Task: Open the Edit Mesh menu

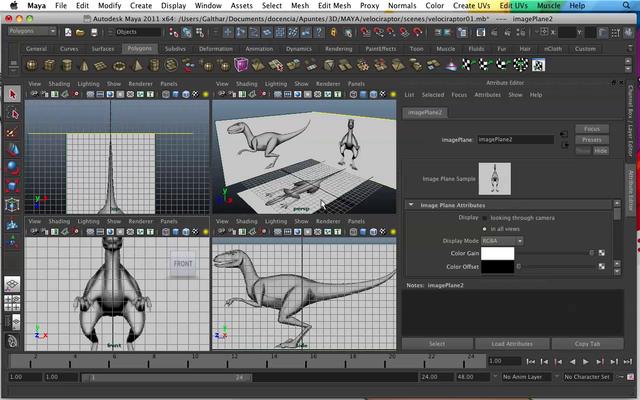Action: coord(334,6)
